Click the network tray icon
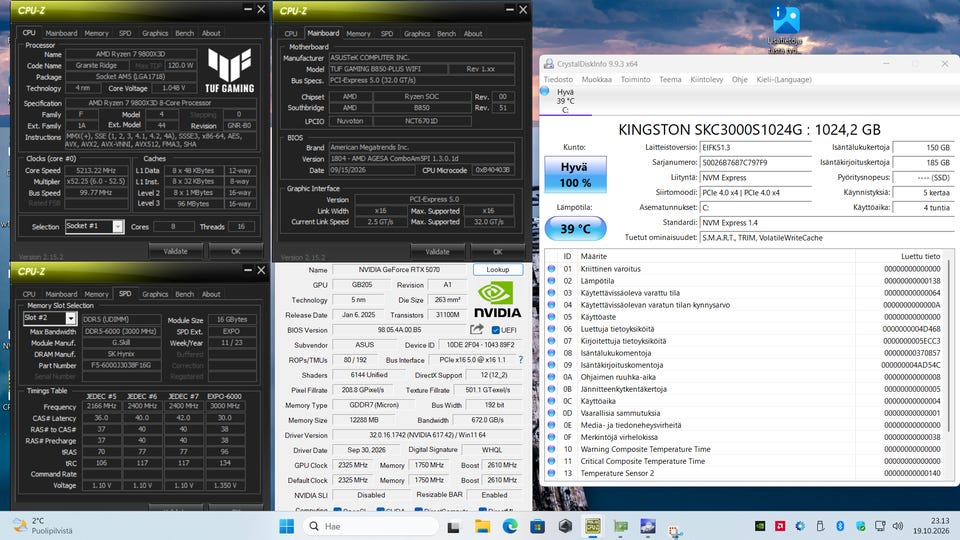960x540 pixels. [880, 526]
